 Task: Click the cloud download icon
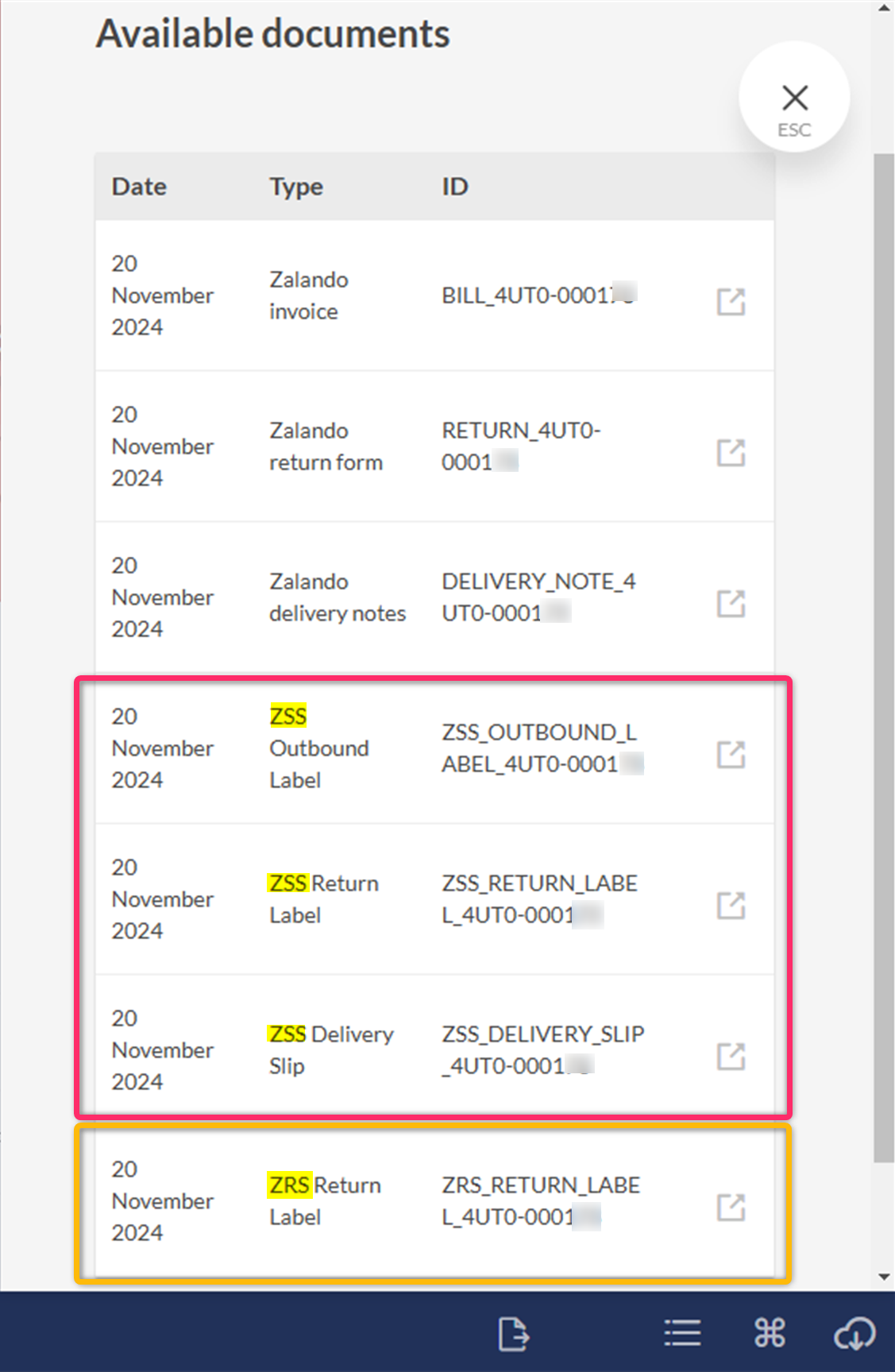pos(854,1333)
